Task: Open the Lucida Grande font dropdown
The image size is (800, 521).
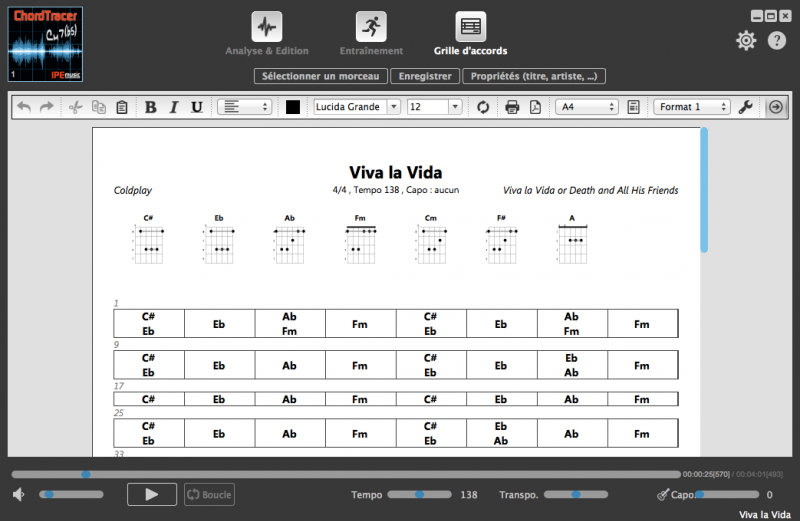Action: click(x=357, y=107)
